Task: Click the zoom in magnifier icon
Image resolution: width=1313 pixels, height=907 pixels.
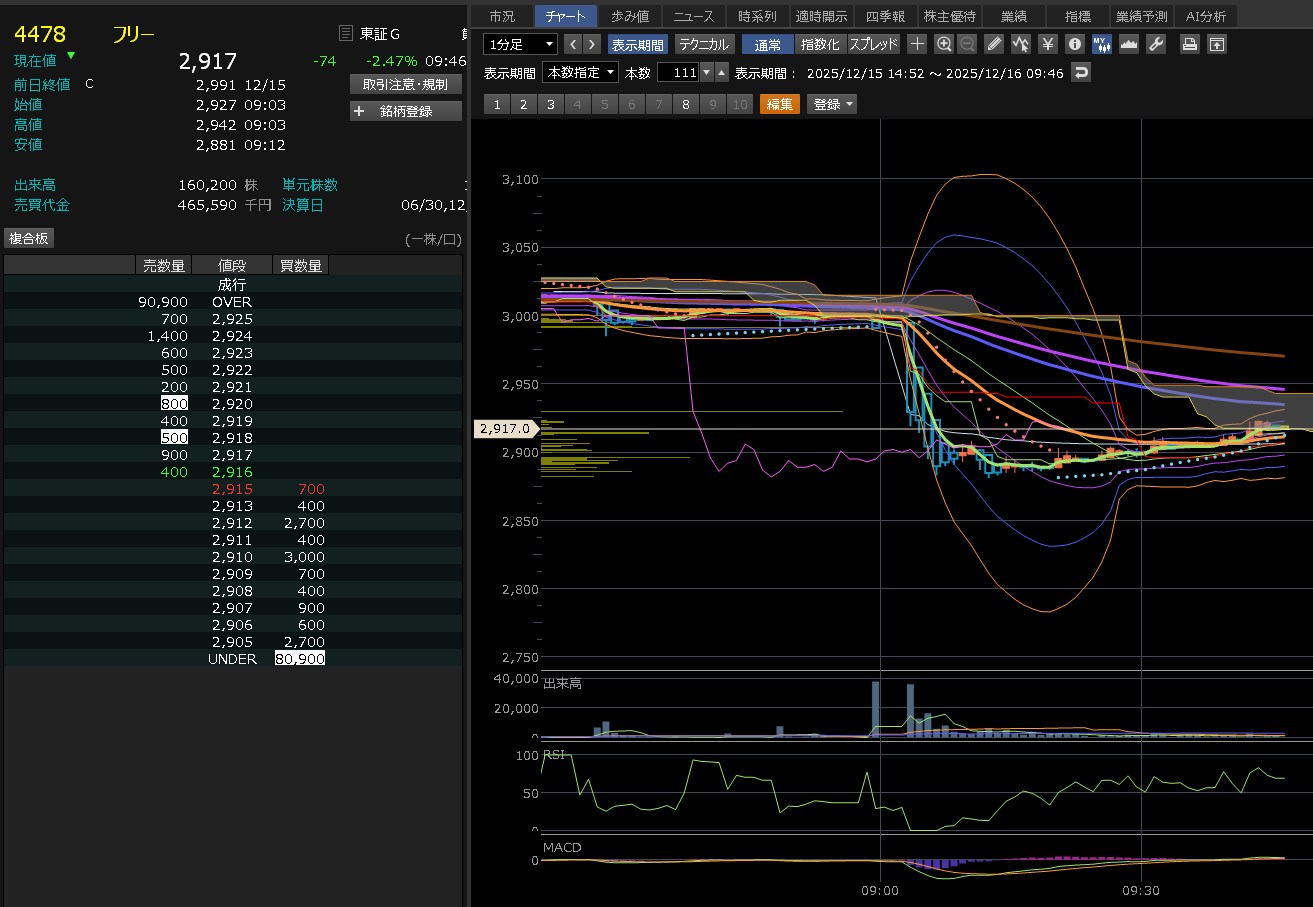Action: pos(944,44)
